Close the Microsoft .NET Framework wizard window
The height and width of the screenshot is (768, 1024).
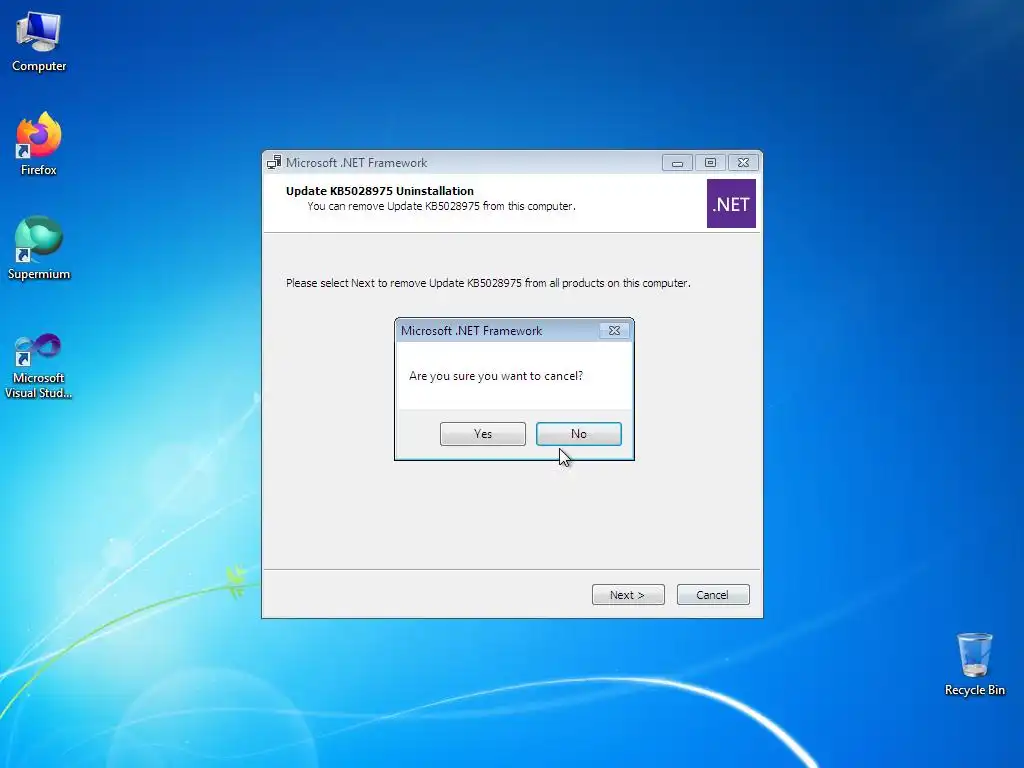click(743, 163)
